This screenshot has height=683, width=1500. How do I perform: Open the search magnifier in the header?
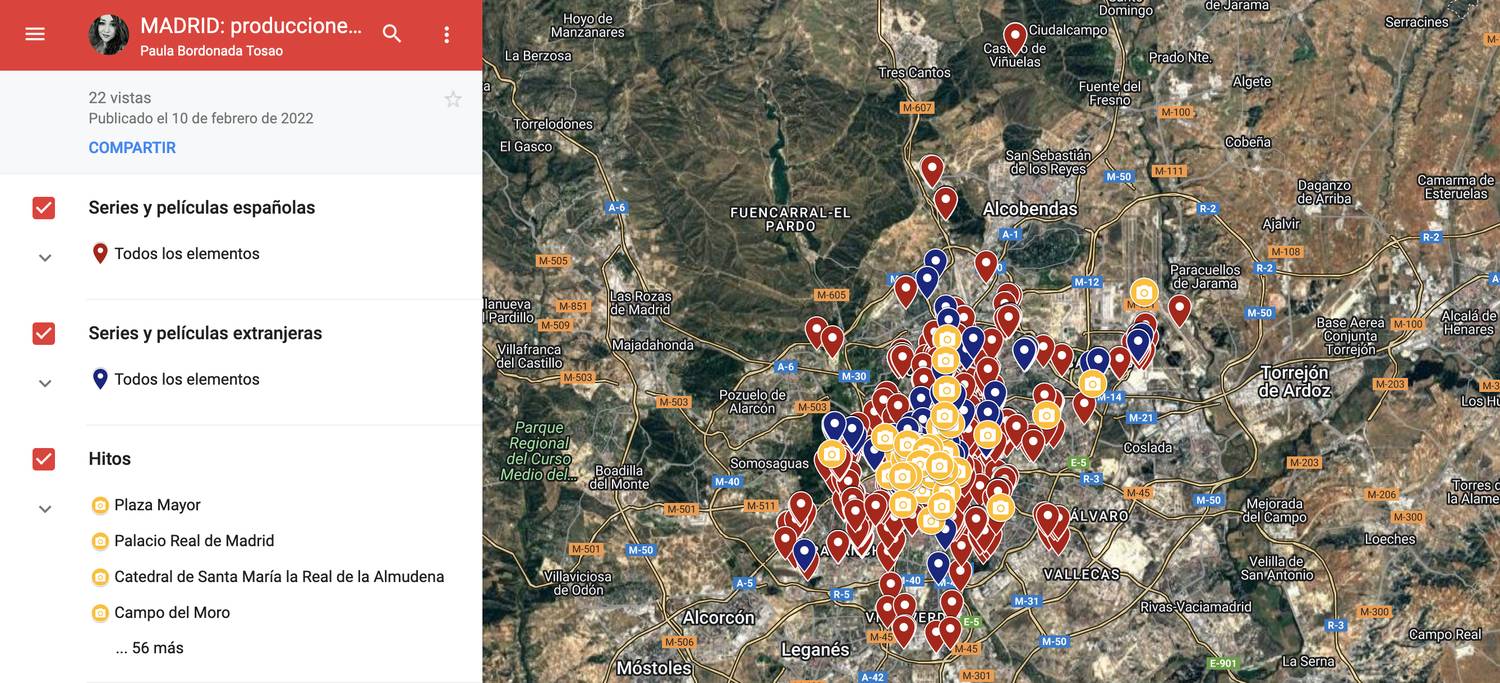(392, 34)
